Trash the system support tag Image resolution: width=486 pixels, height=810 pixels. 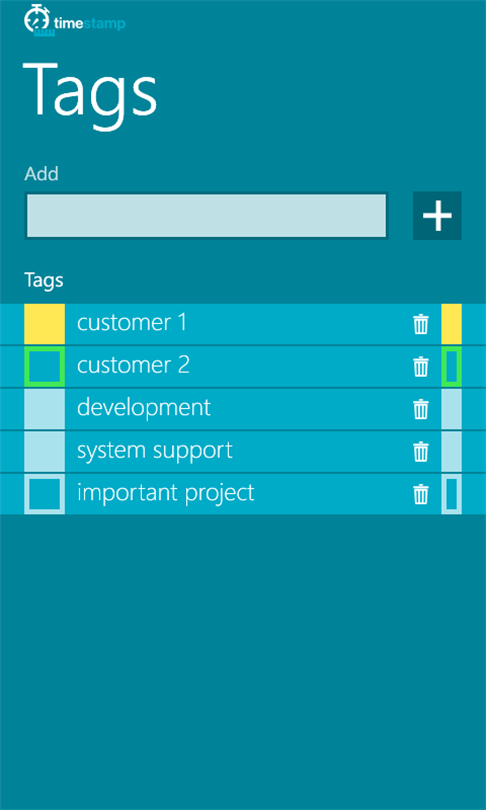(421, 451)
